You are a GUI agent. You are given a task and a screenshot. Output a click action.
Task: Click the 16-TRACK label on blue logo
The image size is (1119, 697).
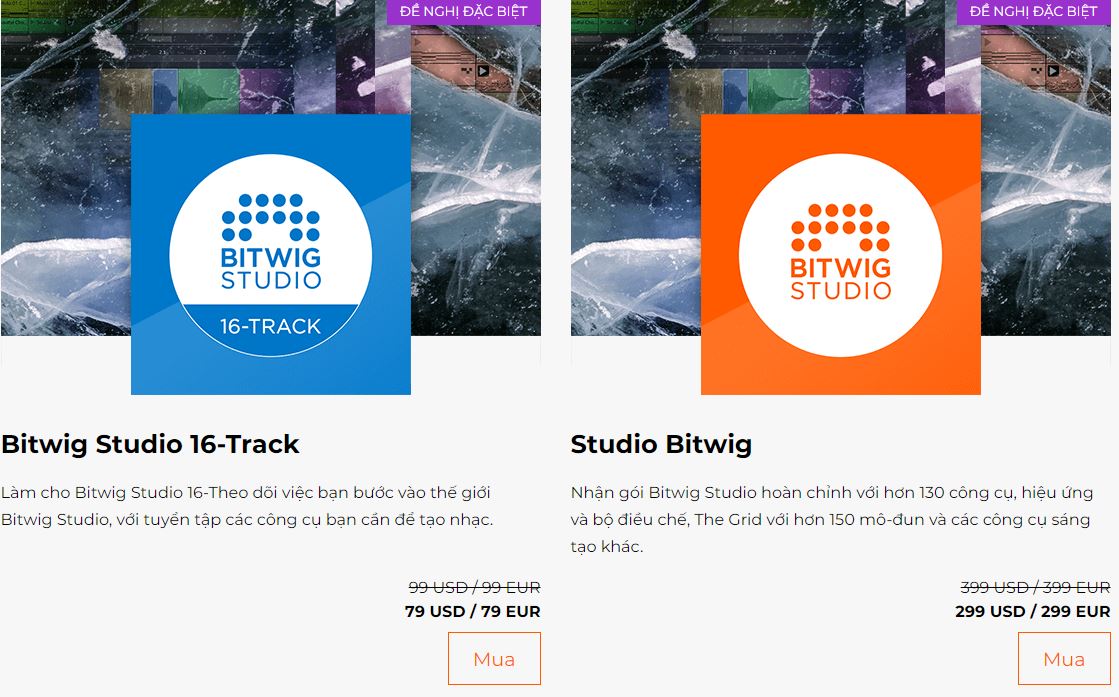tap(270, 326)
